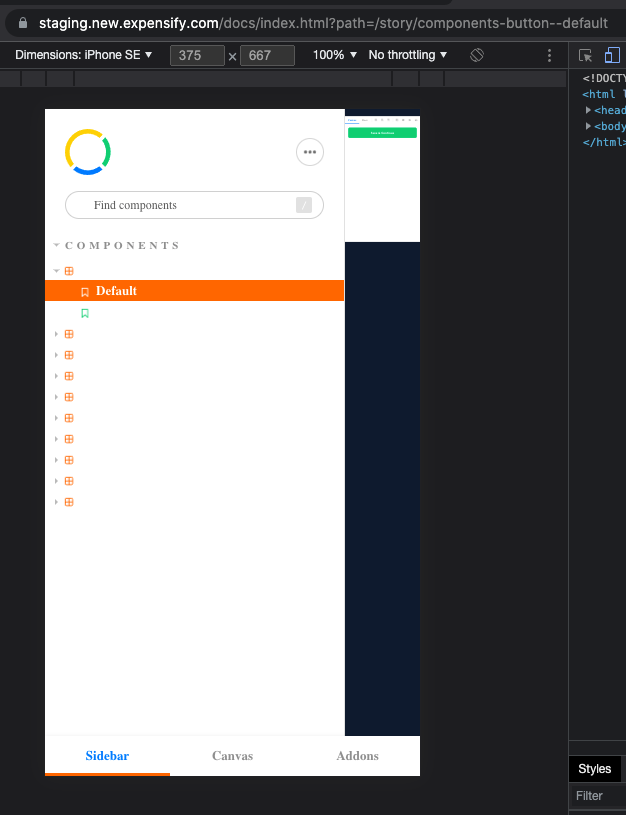Switch to the Sidebar tab
The image size is (626, 815).
point(107,756)
